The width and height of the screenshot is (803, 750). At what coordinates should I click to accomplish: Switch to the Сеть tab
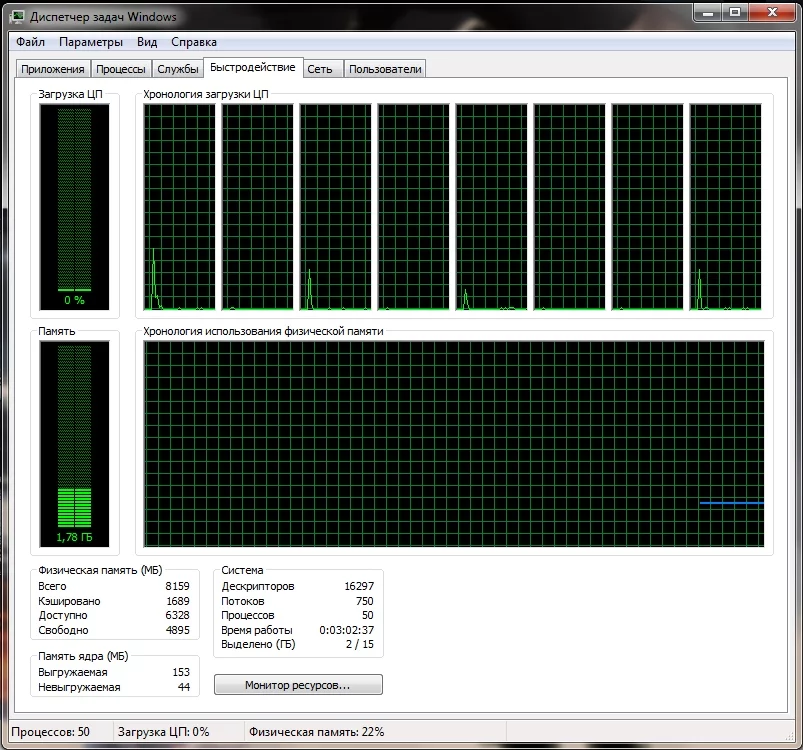click(x=322, y=68)
